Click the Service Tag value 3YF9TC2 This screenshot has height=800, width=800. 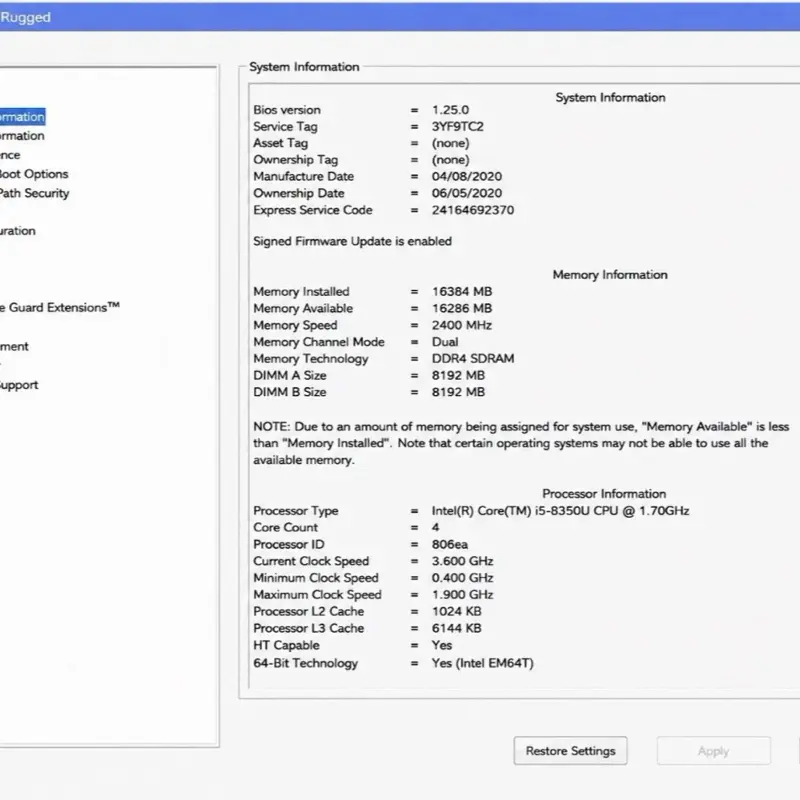(x=458, y=127)
